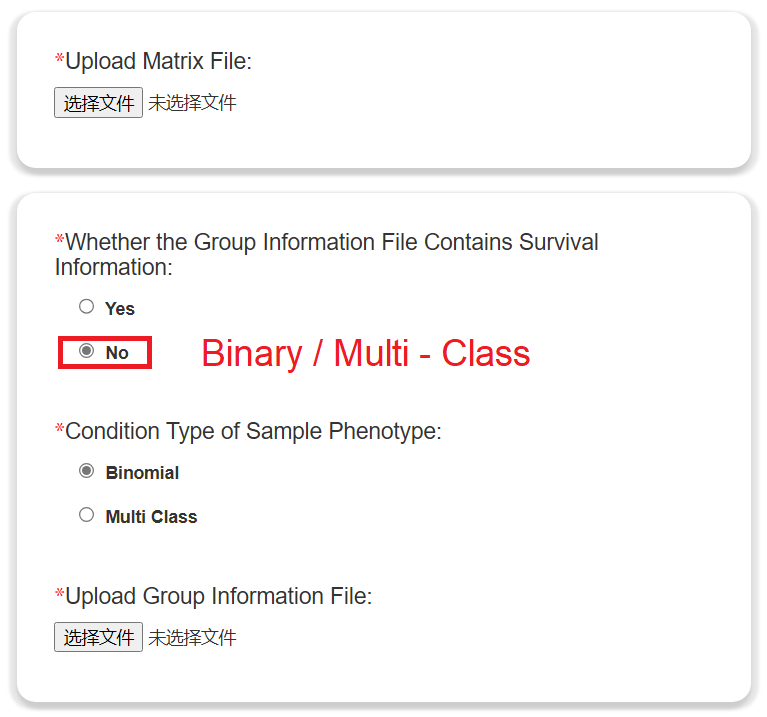This screenshot has height=717, width=767.
Task: Choose the Binomial condition type radio button
Action: click(87, 471)
